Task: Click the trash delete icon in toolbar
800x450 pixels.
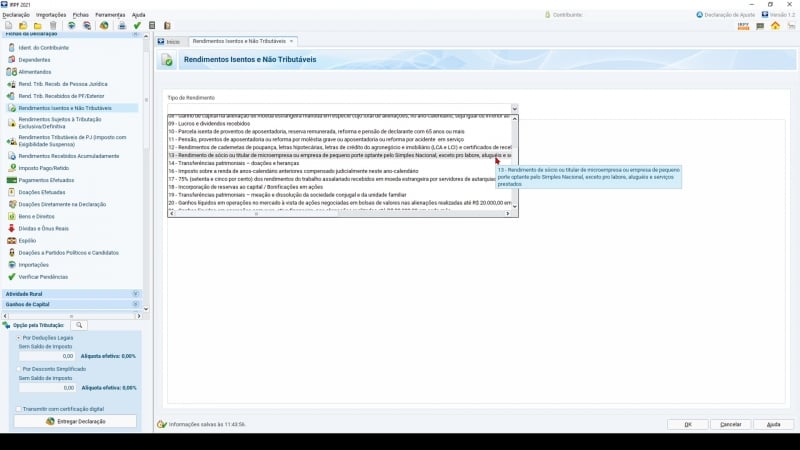Action: pos(53,26)
